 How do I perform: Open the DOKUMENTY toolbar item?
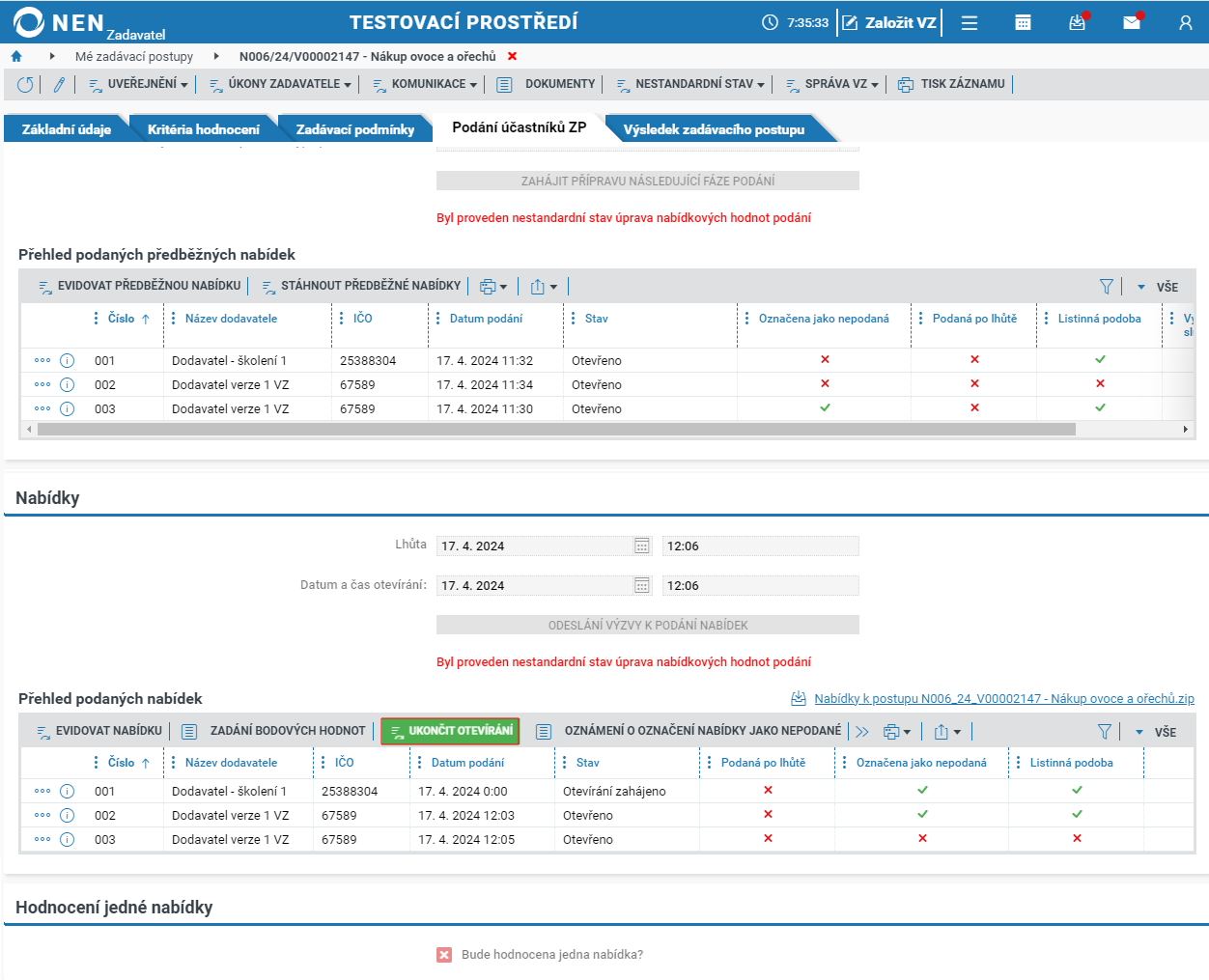coord(547,85)
